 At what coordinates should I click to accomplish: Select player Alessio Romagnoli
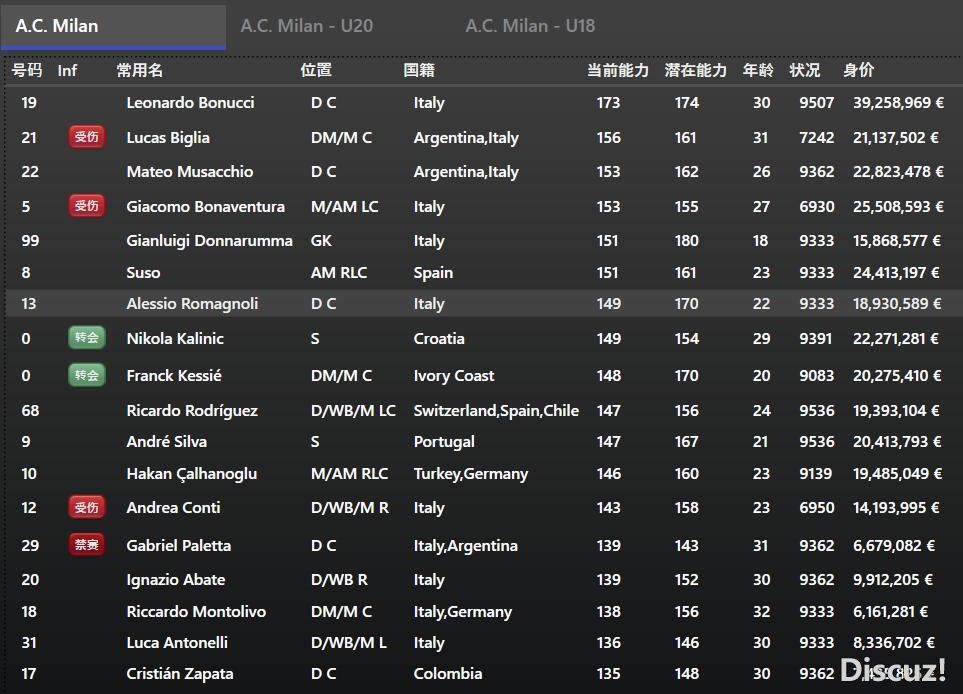192,303
